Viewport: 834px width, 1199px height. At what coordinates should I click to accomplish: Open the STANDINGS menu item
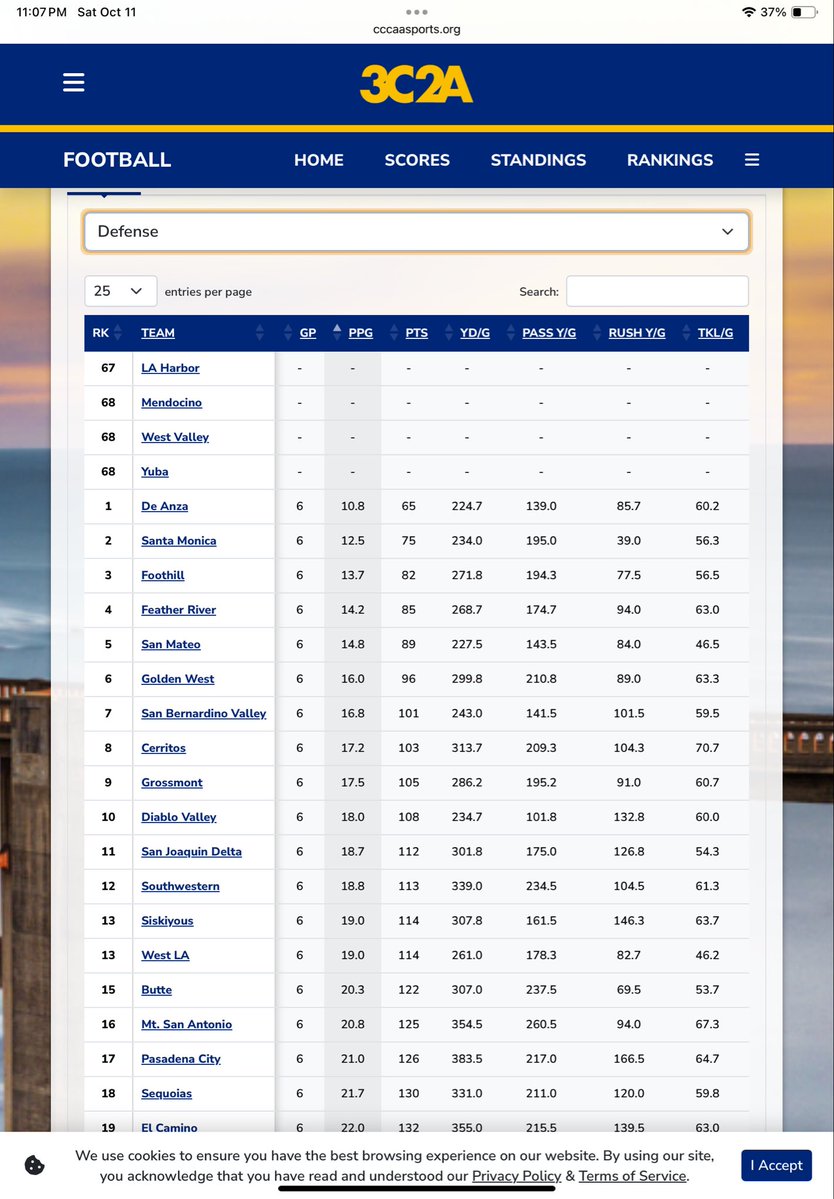pyautogui.click(x=538, y=160)
